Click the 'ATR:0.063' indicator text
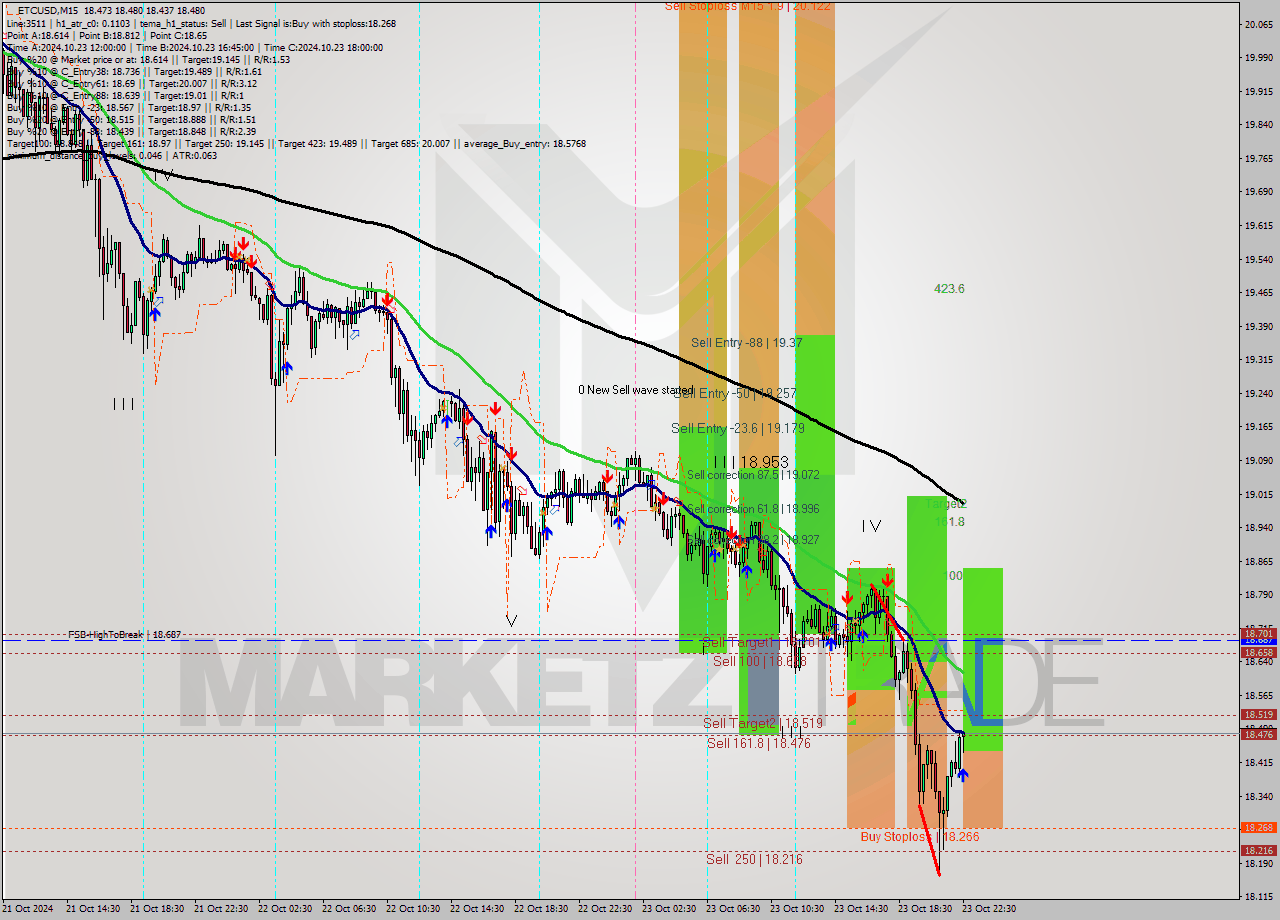This screenshot has height=920, width=1280. [193, 156]
